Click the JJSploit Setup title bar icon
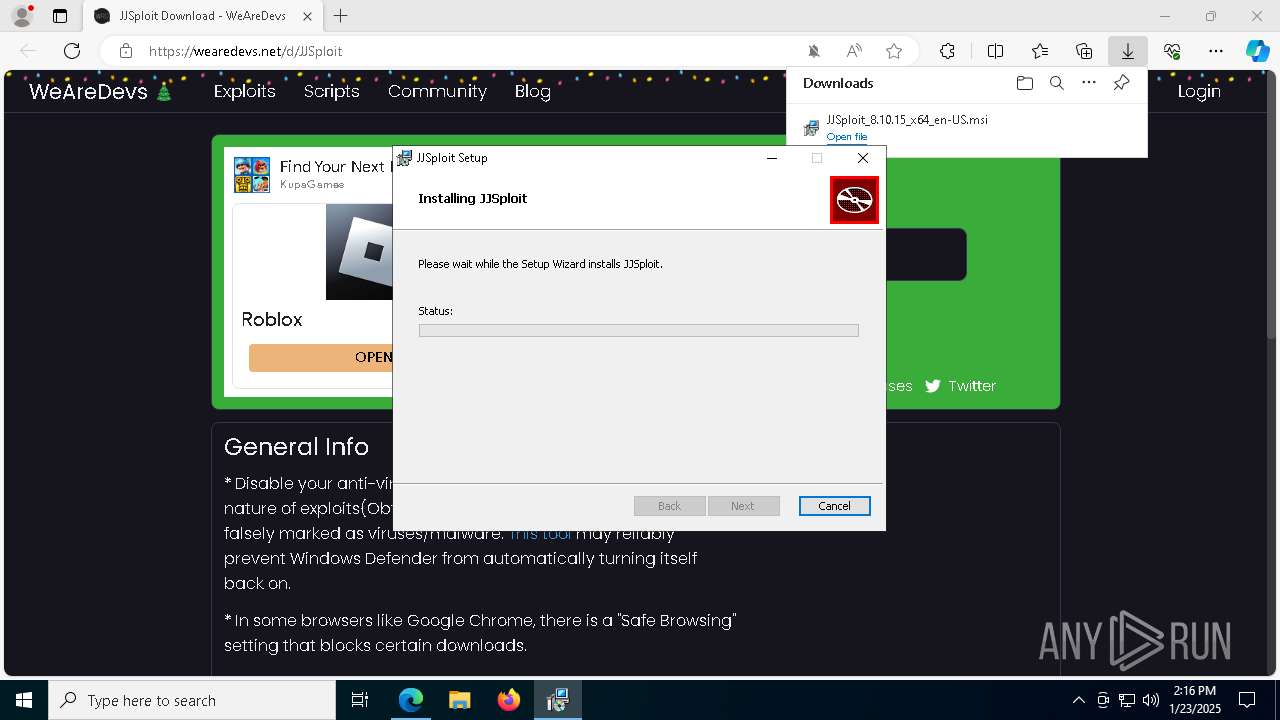 [x=405, y=158]
